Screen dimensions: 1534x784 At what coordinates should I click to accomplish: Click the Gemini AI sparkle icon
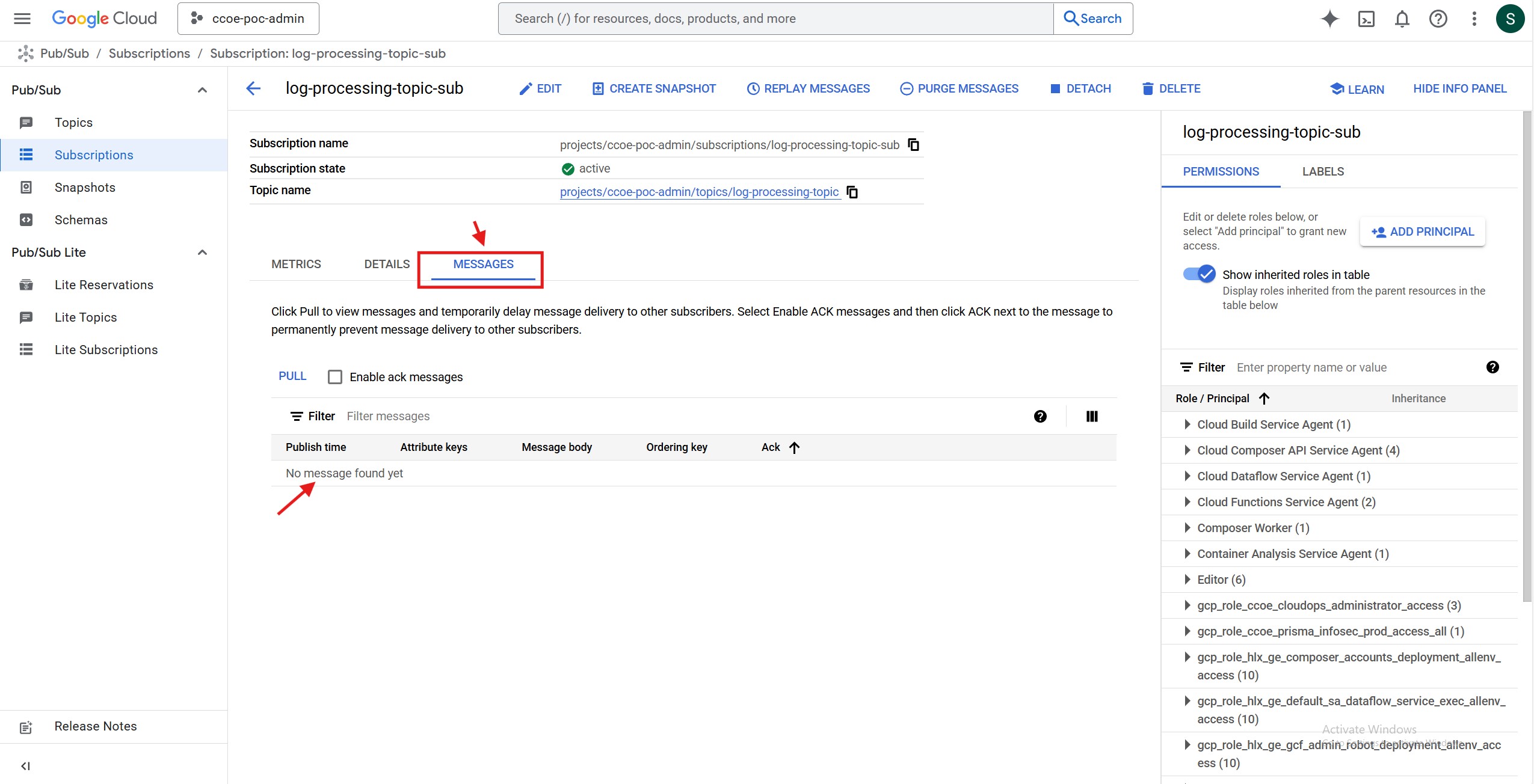(x=1329, y=19)
